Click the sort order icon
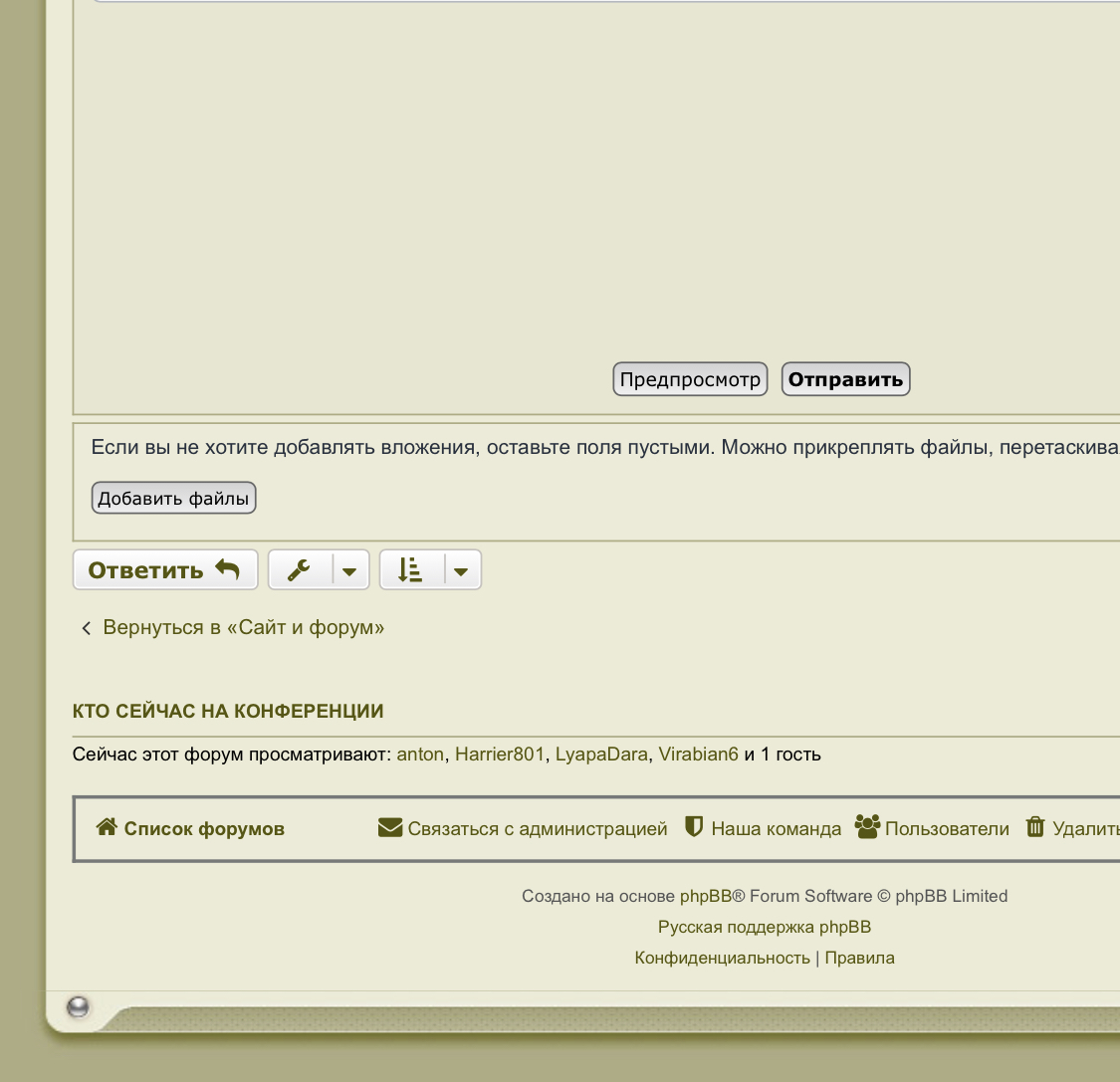The height and width of the screenshot is (1082, 1120). pos(410,570)
